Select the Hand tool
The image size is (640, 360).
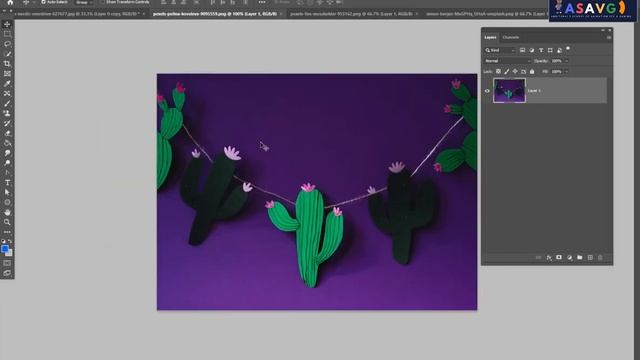(x=7, y=212)
